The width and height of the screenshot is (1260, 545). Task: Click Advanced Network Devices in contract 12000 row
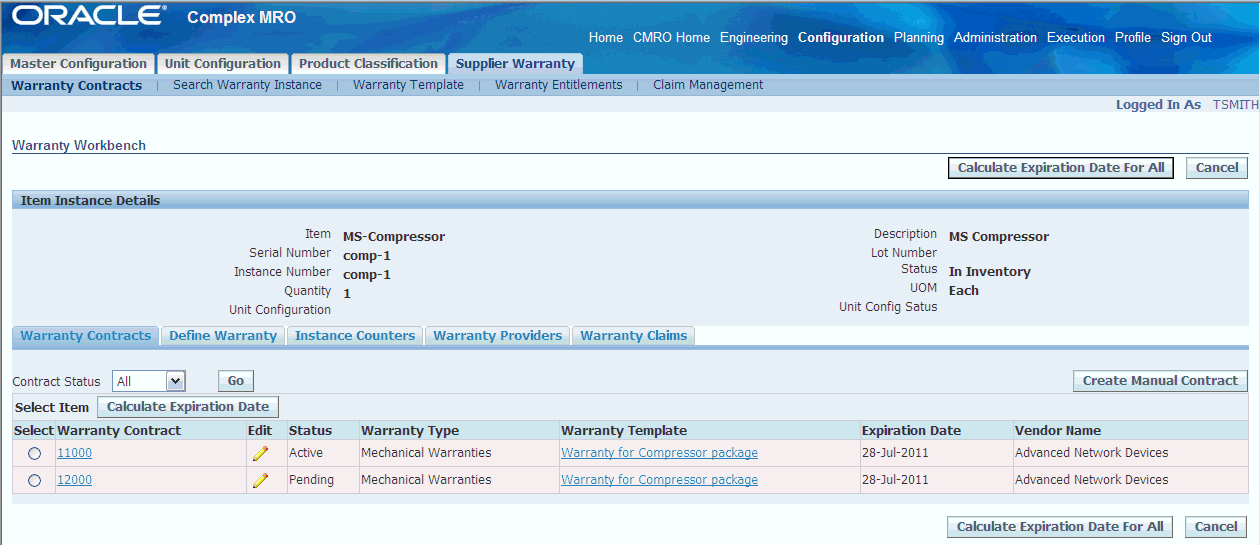click(x=1091, y=480)
